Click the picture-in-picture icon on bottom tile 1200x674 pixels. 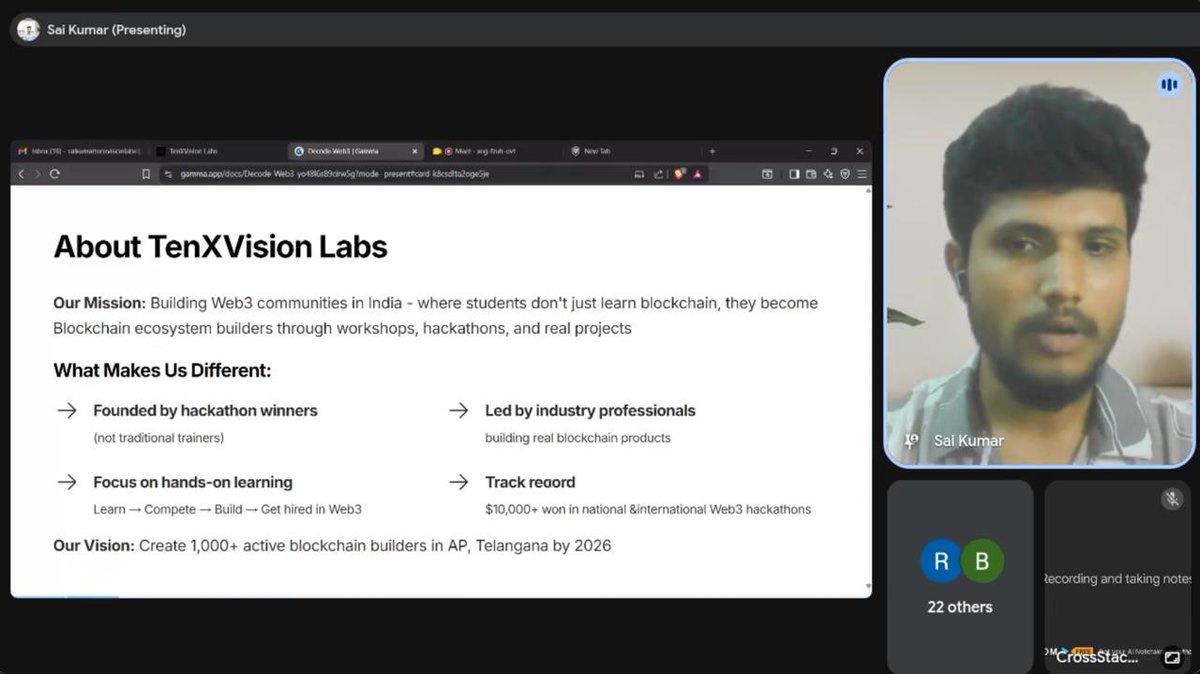coord(1173,657)
